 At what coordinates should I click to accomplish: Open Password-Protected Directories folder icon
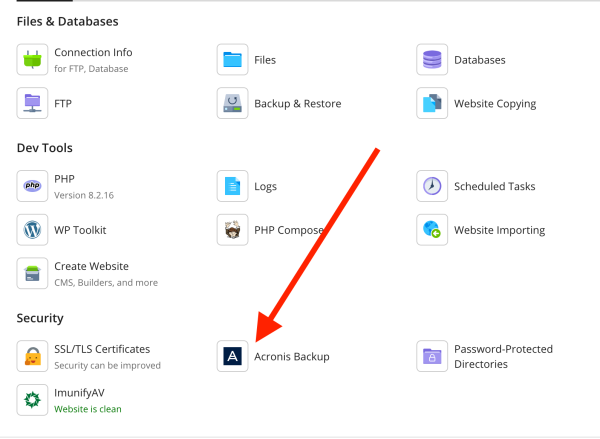pyautogui.click(x=432, y=356)
